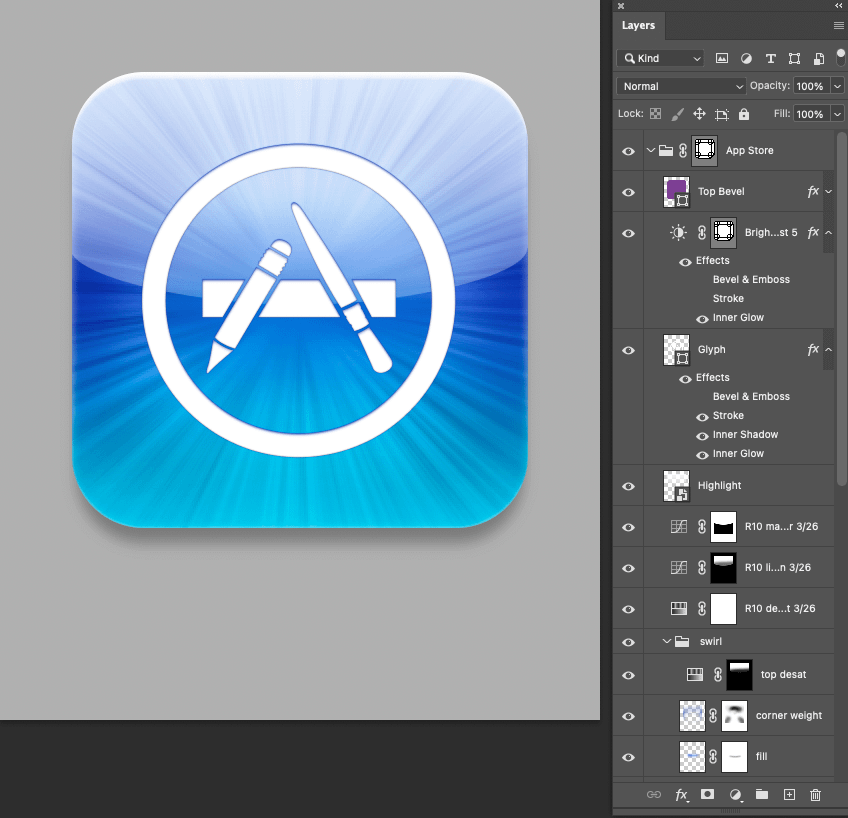Toggle the layer filter on/off switch
Viewport: 848px width, 818px height.
(x=841, y=58)
